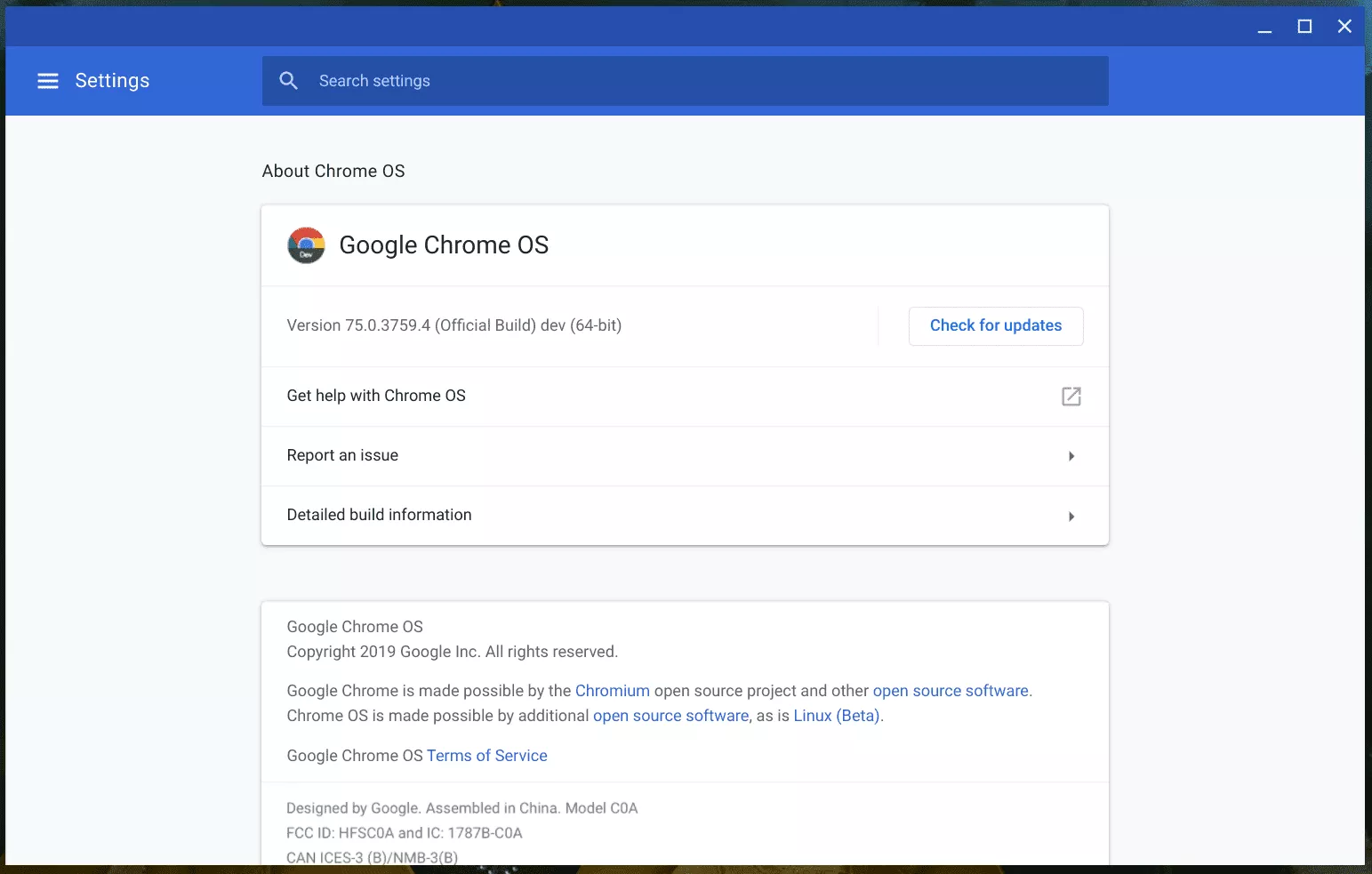
Task: Expand the arrow beside Report an issue
Action: (x=1071, y=456)
